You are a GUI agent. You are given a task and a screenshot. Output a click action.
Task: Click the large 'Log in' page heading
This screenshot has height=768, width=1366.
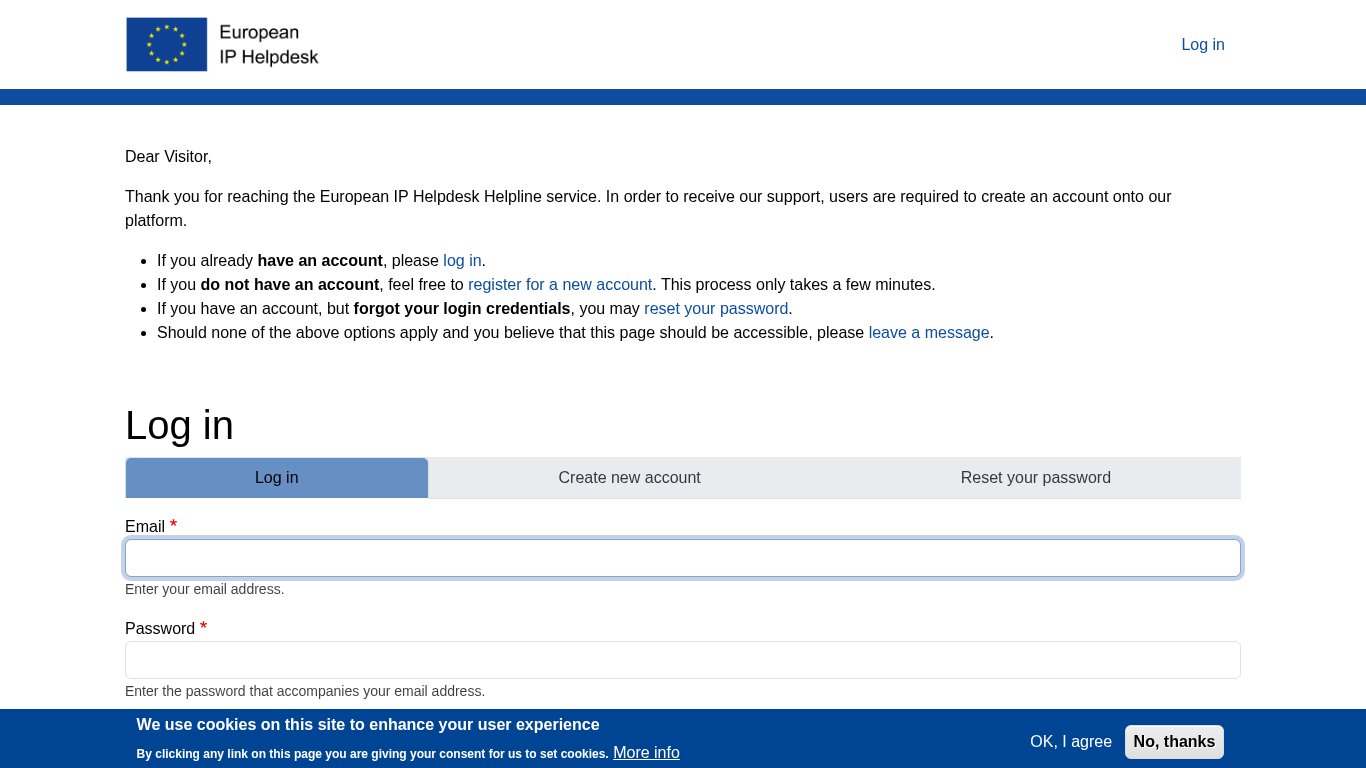coord(179,425)
